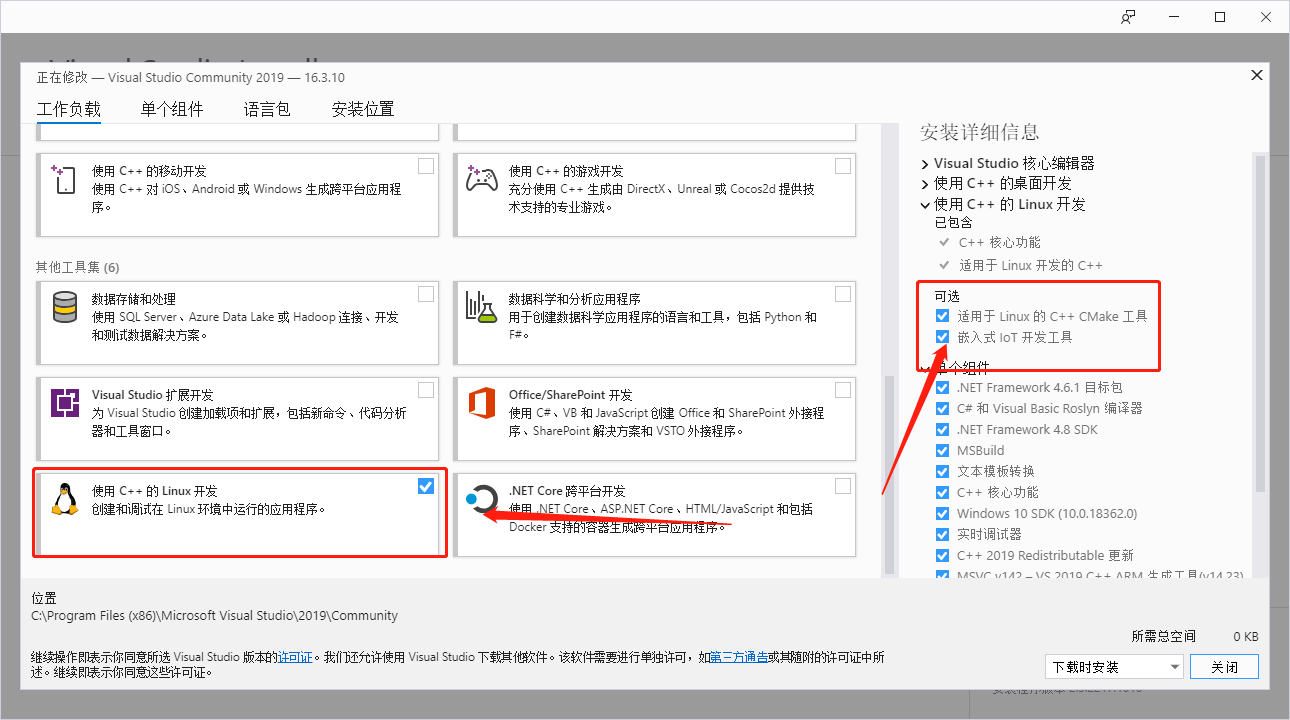
Task: Switch to the Language packs tab
Action: coord(267,109)
